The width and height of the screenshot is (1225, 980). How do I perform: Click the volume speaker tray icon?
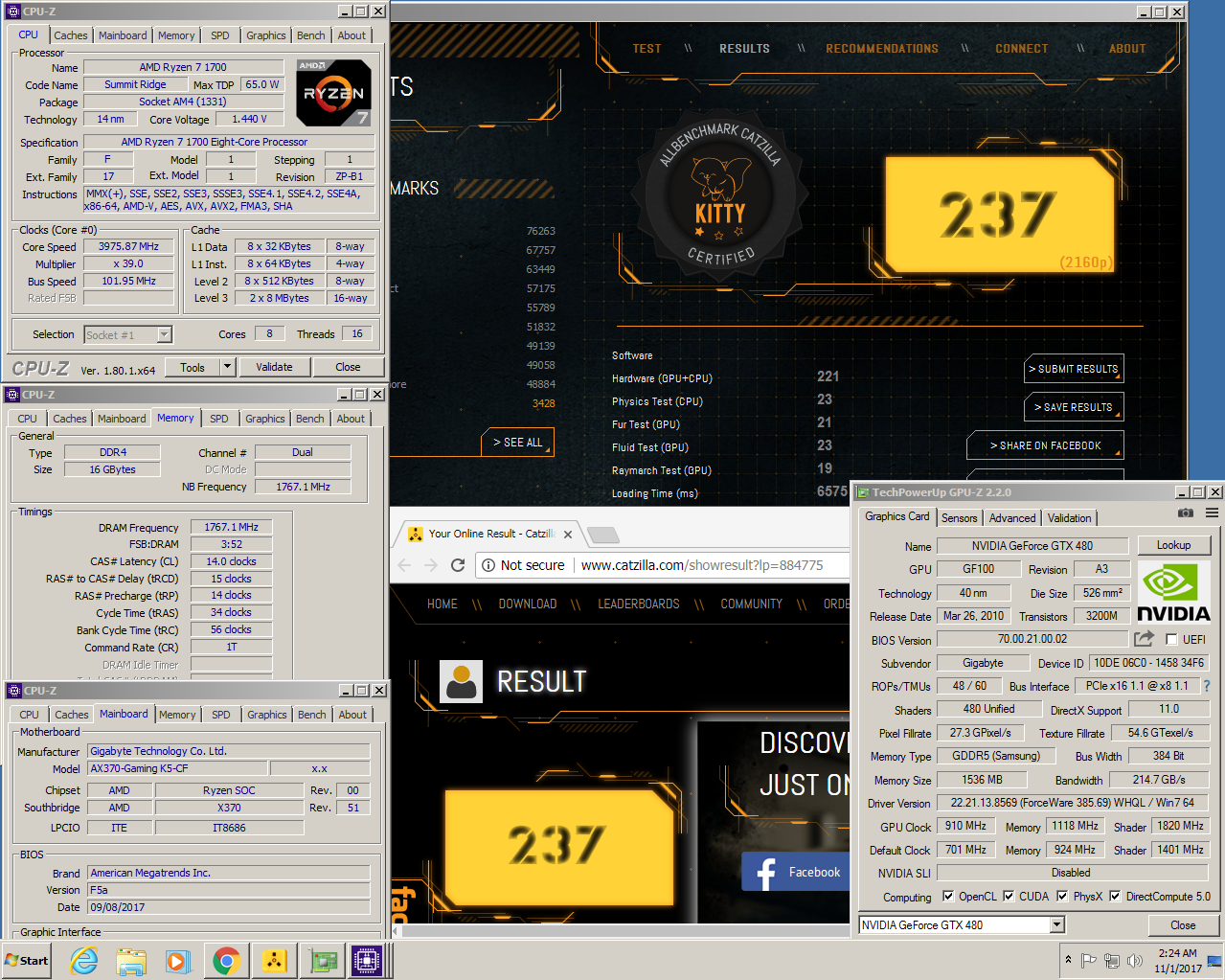[1135, 960]
